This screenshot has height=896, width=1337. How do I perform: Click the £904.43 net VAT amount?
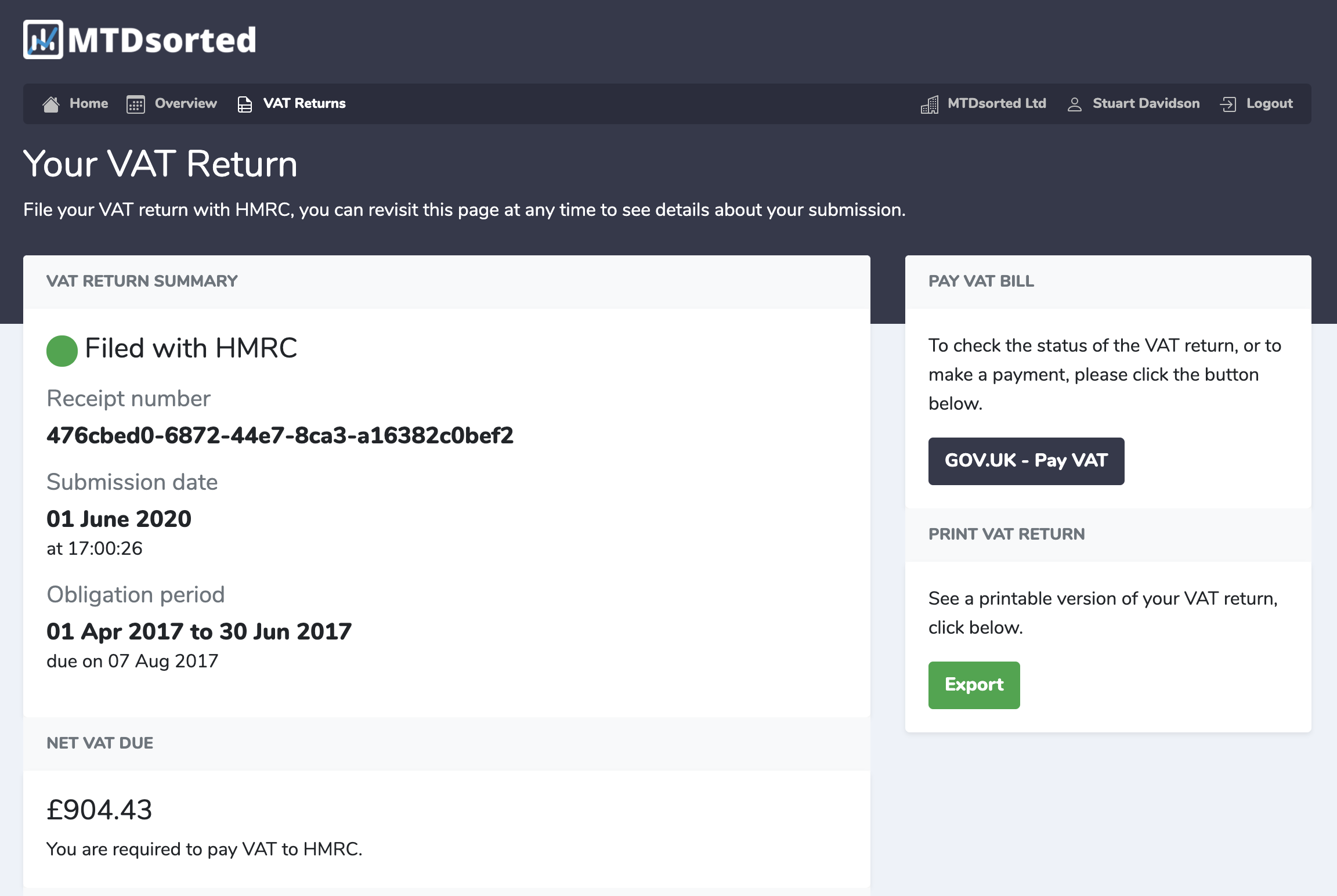(x=99, y=810)
